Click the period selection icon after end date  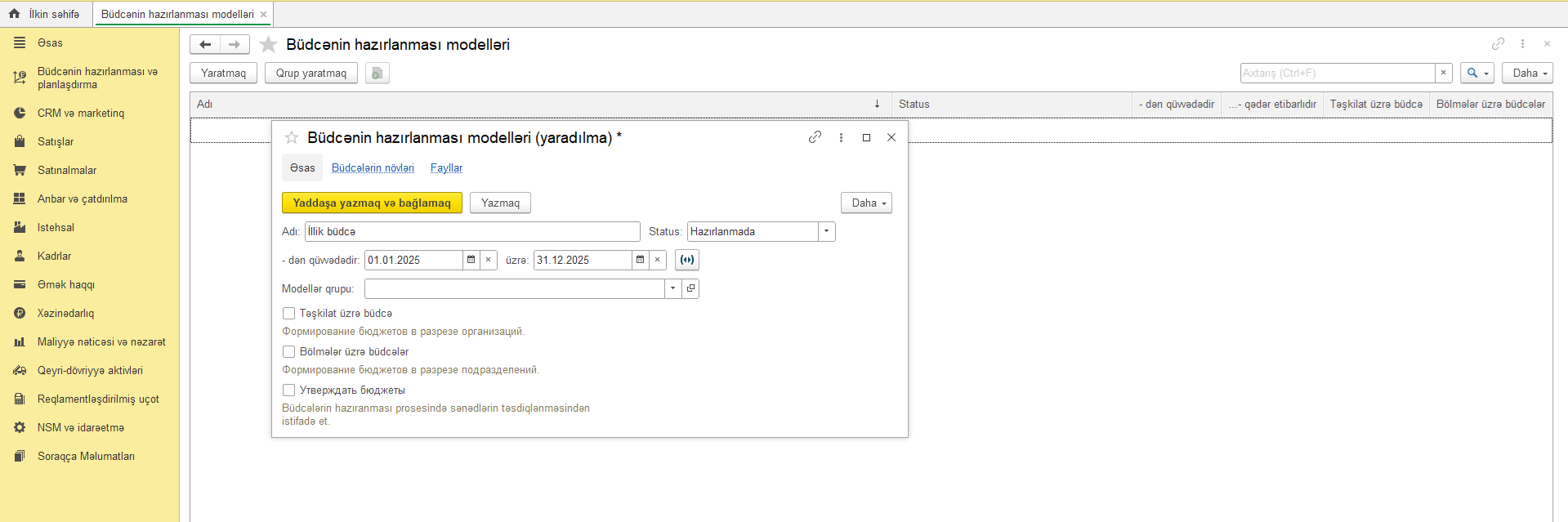pos(687,260)
